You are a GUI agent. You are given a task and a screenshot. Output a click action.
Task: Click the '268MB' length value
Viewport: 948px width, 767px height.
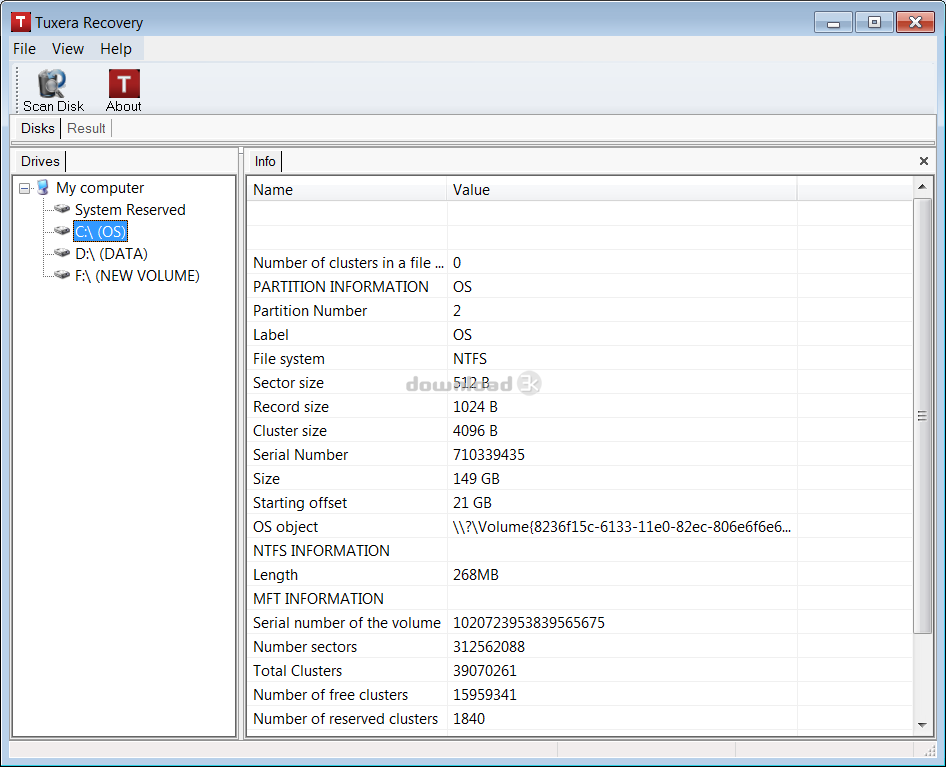tap(476, 575)
